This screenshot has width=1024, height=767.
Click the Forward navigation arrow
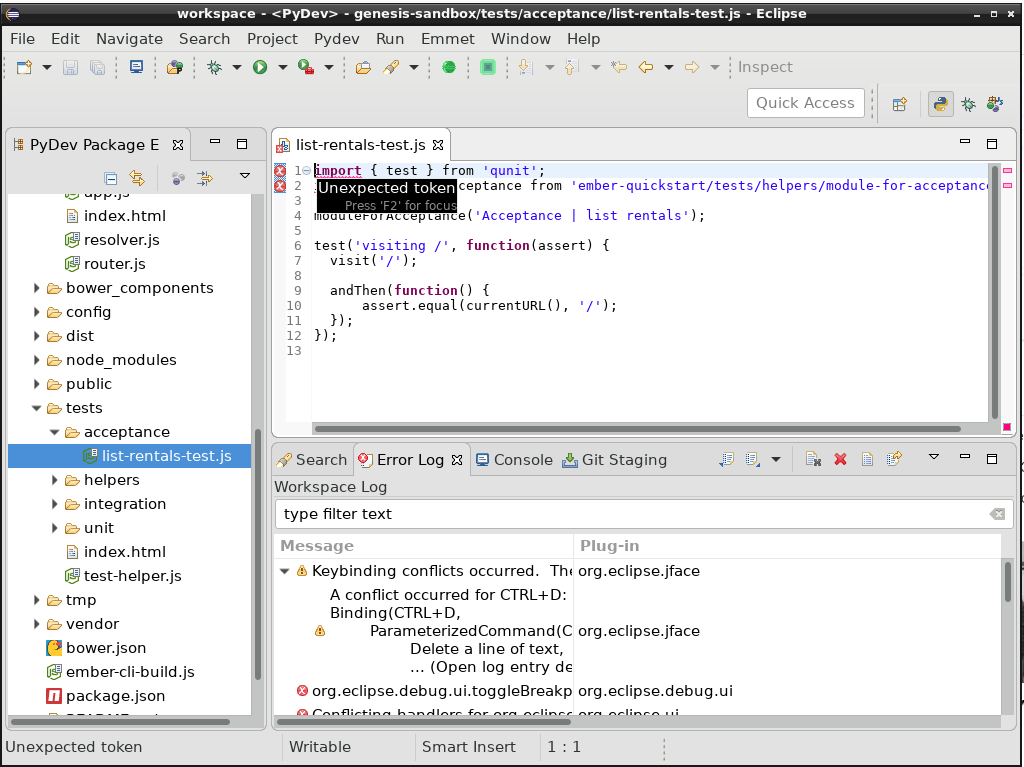click(692, 67)
